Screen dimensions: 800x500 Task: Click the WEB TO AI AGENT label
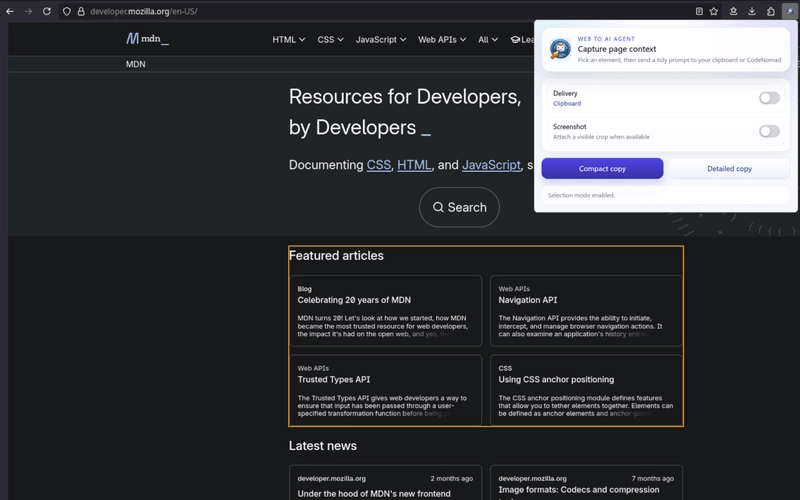[606, 39]
